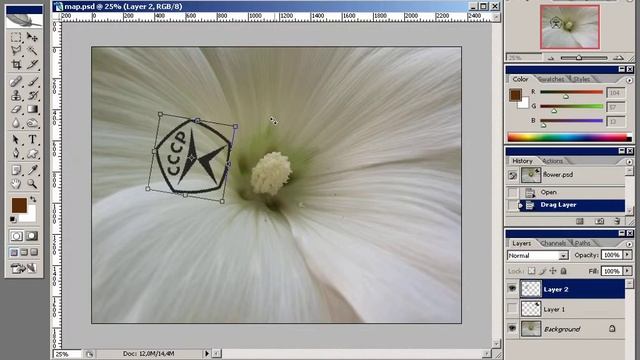
Task: Choose Full Screen mode button
Action: point(34,252)
